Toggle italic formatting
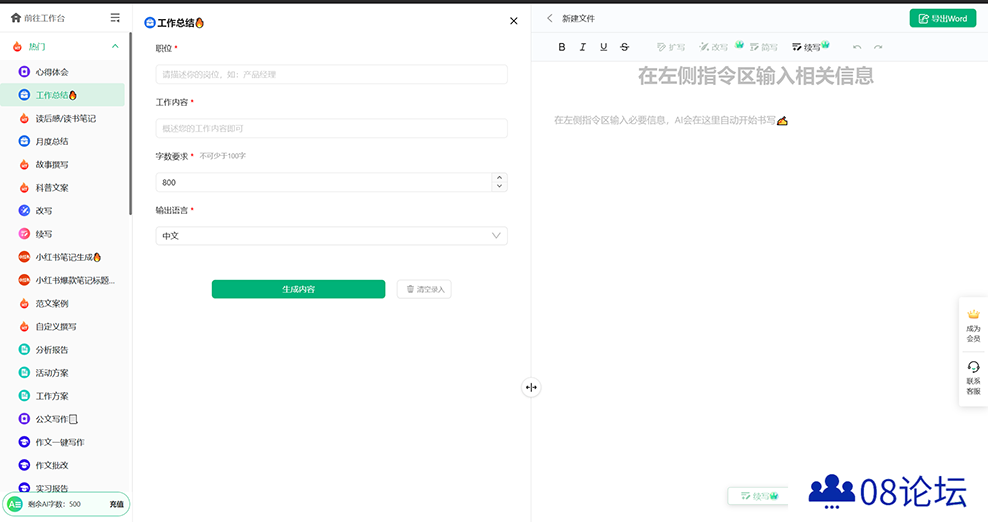This screenshot has width=988, height=522. [583, 47]
